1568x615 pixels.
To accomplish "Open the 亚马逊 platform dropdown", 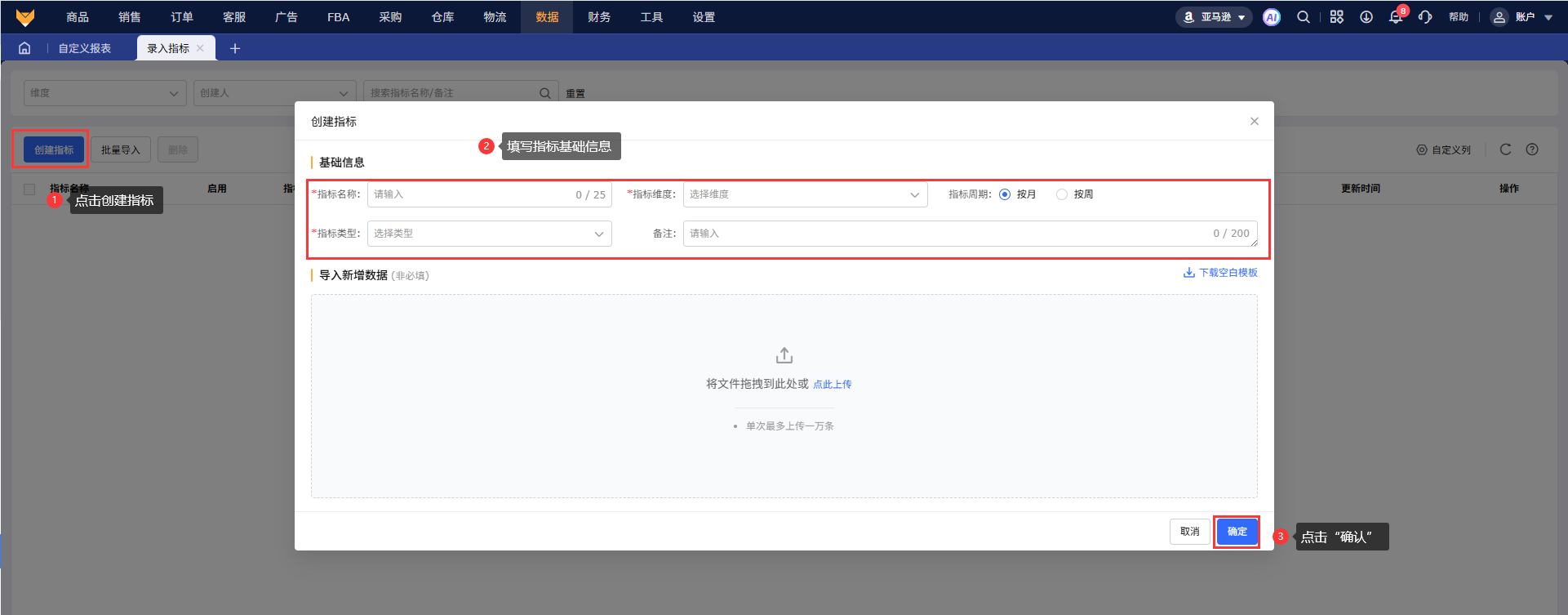I will [1214, 17].
